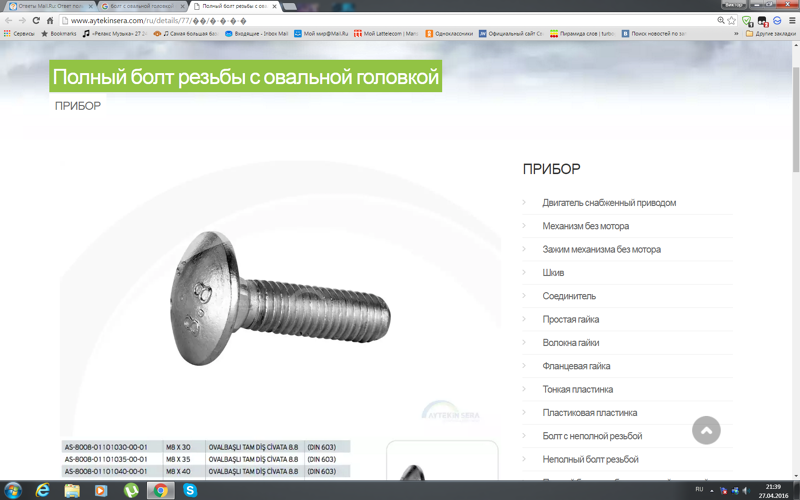Screen dimensions: 800x500
Task: Open the Пирамида слов bookmark
Action: (x=582, y=34)
